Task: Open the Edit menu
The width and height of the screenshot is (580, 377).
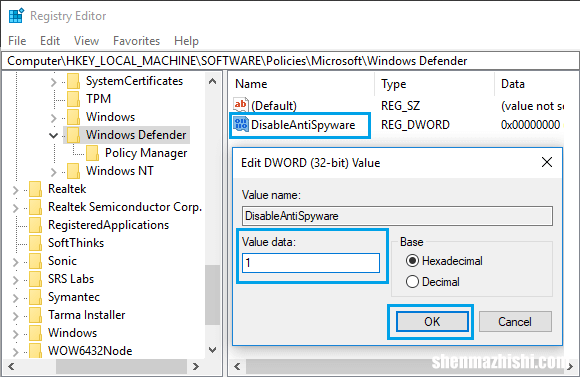Action: pyautogui.click(x=50, y=41)
